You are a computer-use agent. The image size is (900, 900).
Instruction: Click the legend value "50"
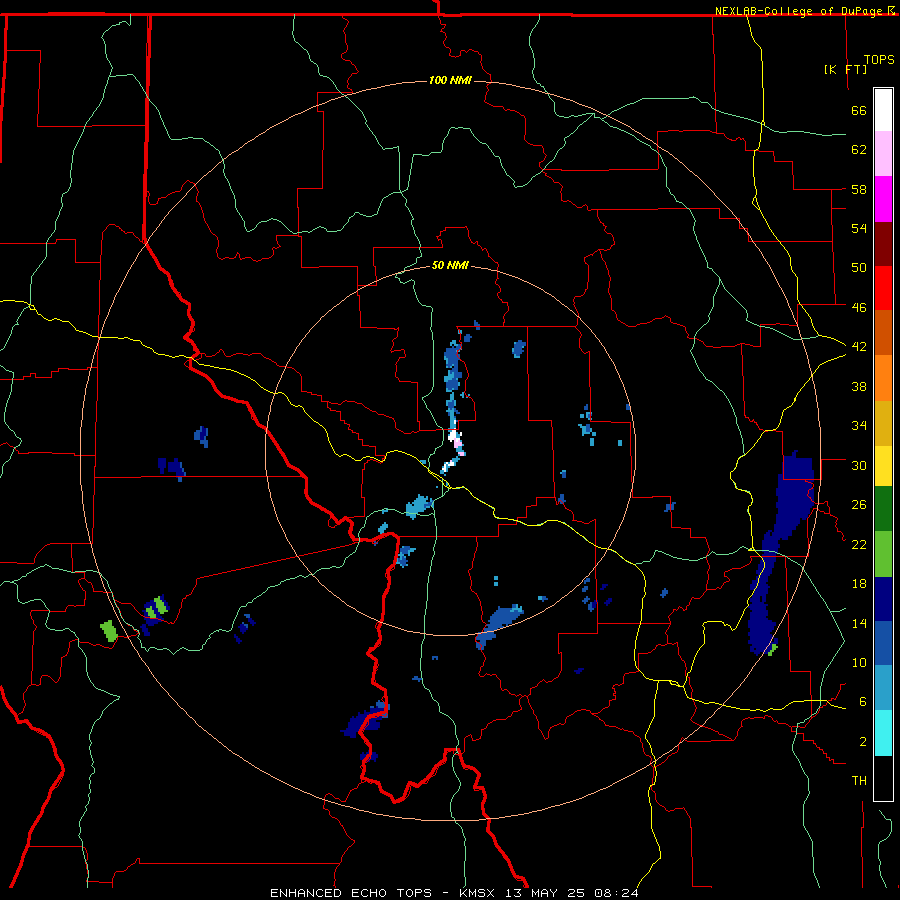859,267
